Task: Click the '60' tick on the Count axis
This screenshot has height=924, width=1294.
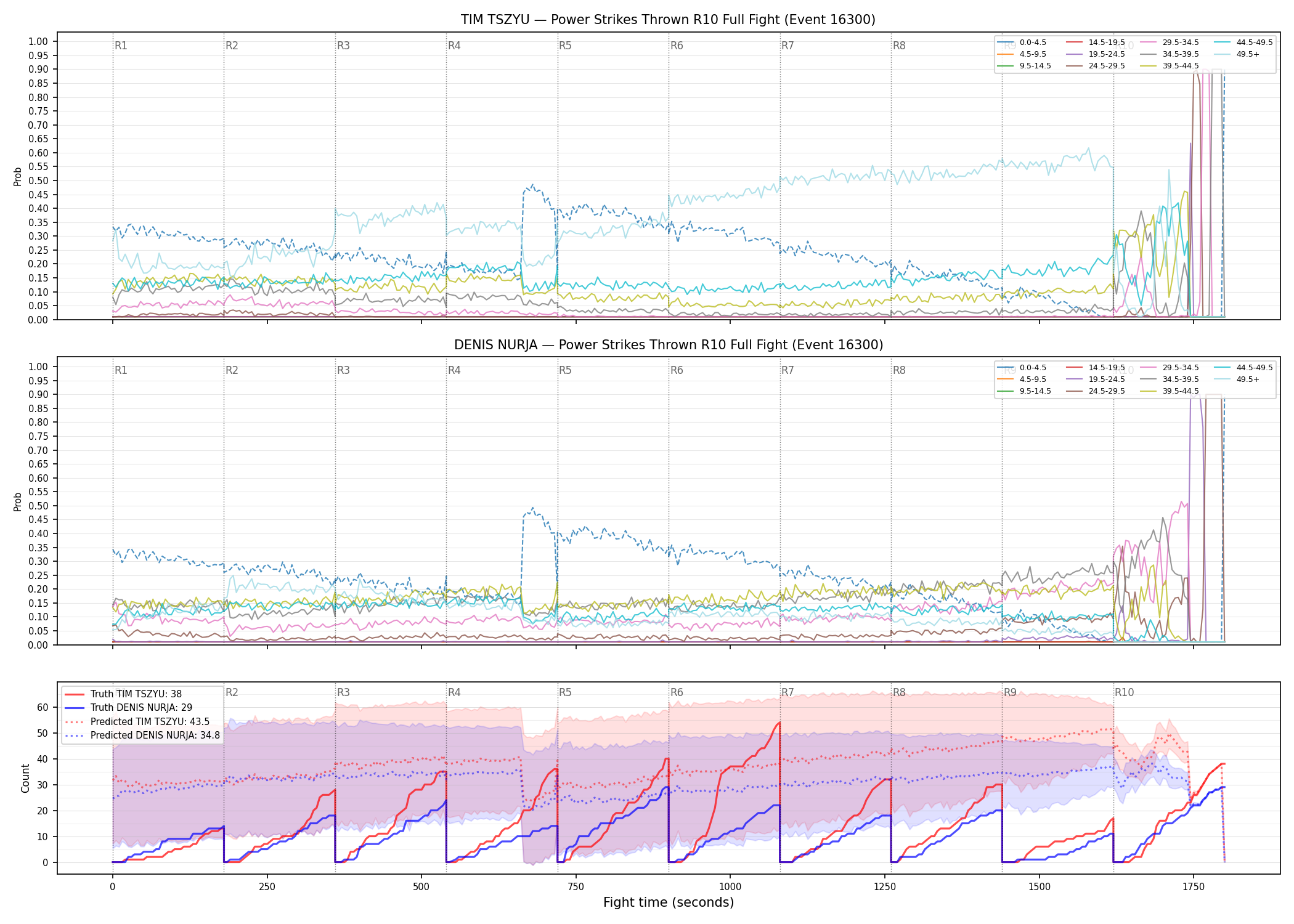Action: click(43, 707)
